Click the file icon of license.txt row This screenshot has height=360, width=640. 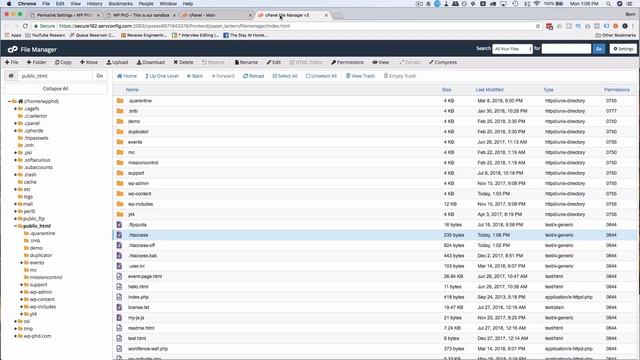tap(119, 307)
